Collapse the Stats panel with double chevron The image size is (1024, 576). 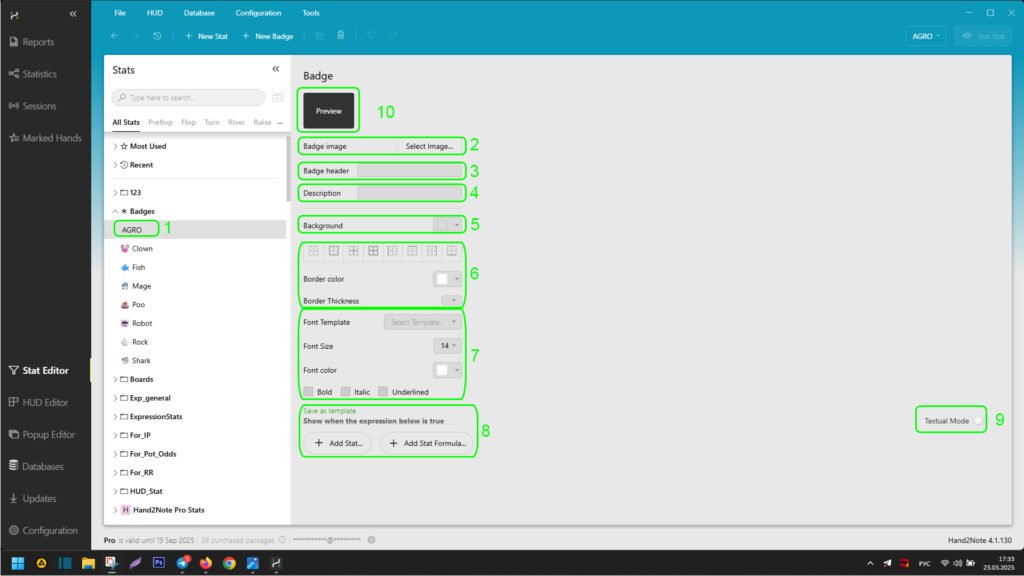(x=276, y=69)
